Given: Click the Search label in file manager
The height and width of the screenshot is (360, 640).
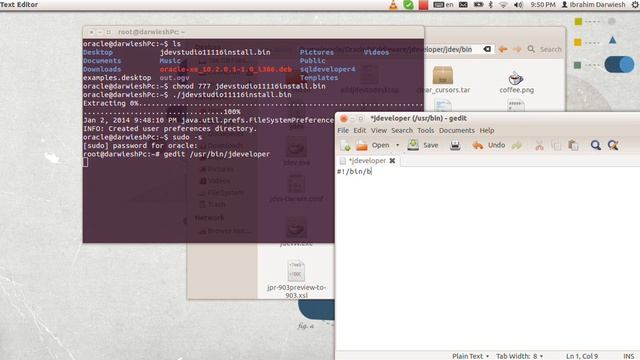Looking at the screenshot, I should pos(551,49).
